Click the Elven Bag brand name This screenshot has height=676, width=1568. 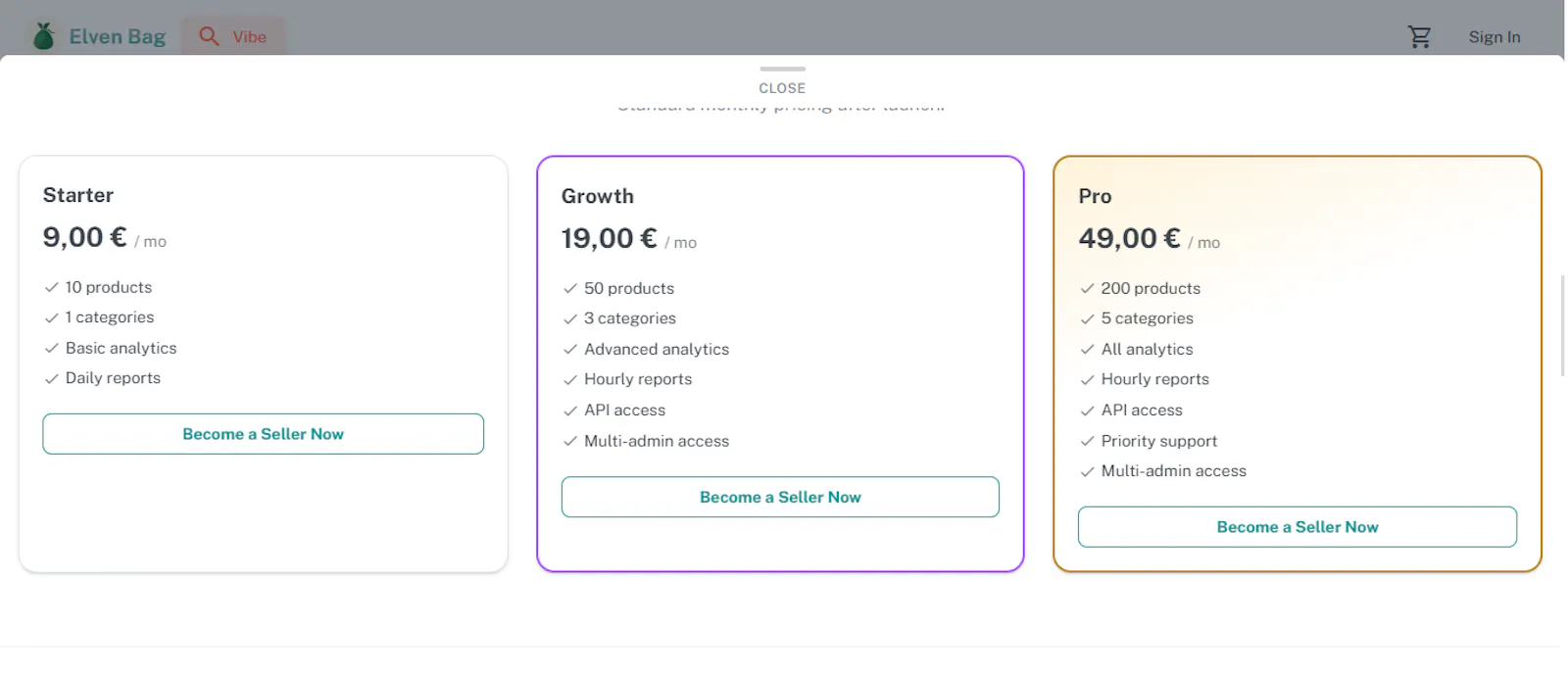[x=117, y=36]
